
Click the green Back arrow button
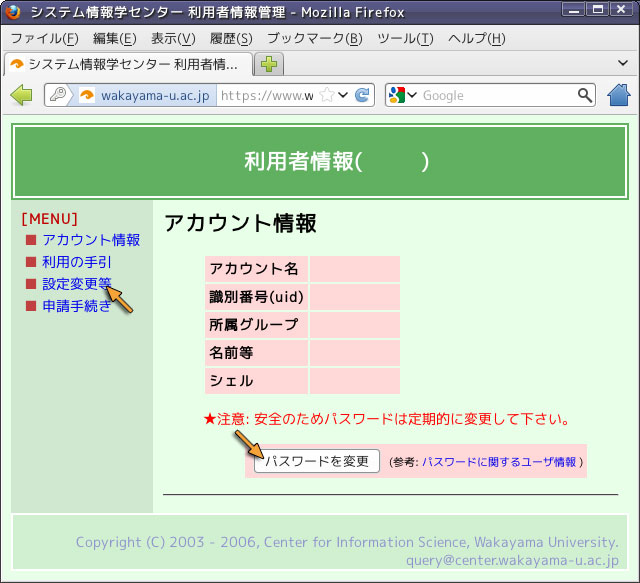click(x=21, y=95)
